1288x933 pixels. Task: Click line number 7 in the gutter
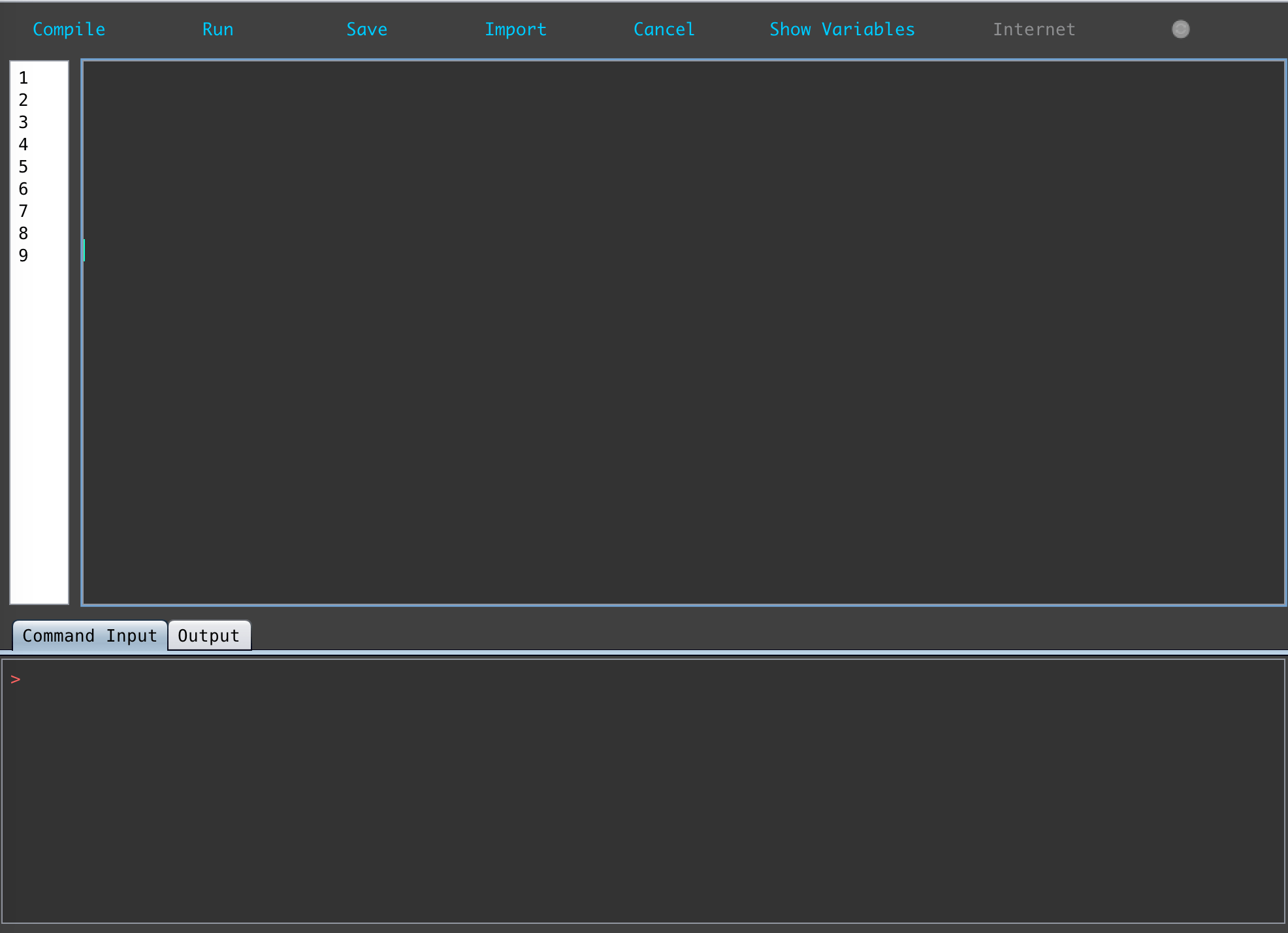[x=23, y=211]
